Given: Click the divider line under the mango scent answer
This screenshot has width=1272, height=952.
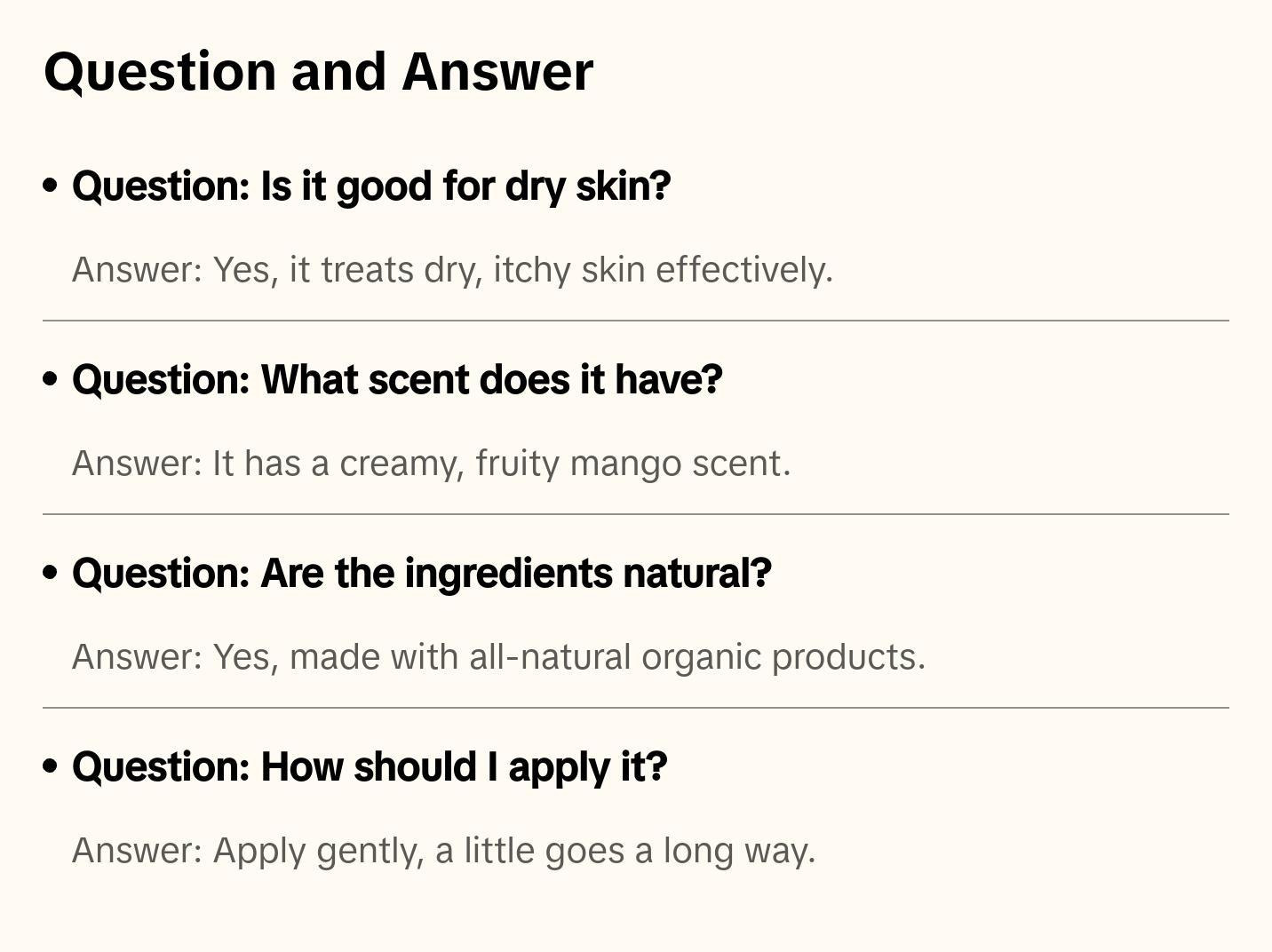Looking at the screenshot, I should tap(636, 514).
